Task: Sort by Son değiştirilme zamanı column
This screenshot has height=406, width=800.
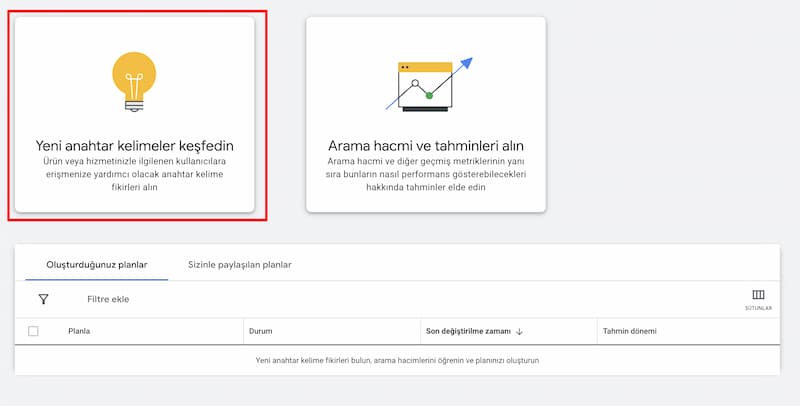Action: tap(469, 331)
